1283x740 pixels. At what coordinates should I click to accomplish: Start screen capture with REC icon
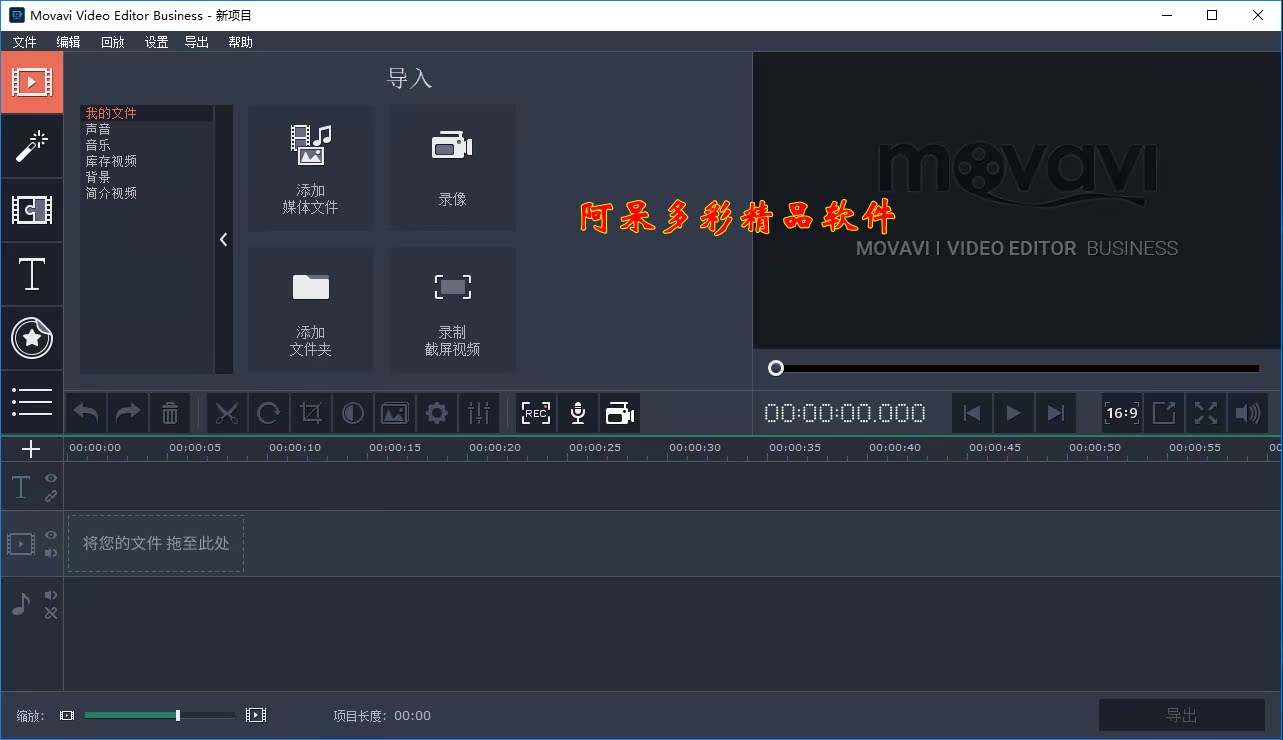pos(536,413)
